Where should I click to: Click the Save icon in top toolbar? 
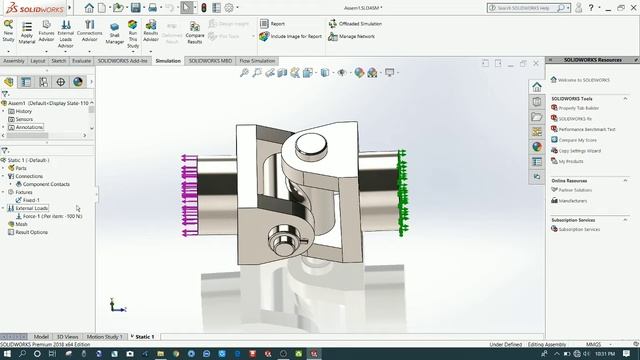[x=136, y=8]
